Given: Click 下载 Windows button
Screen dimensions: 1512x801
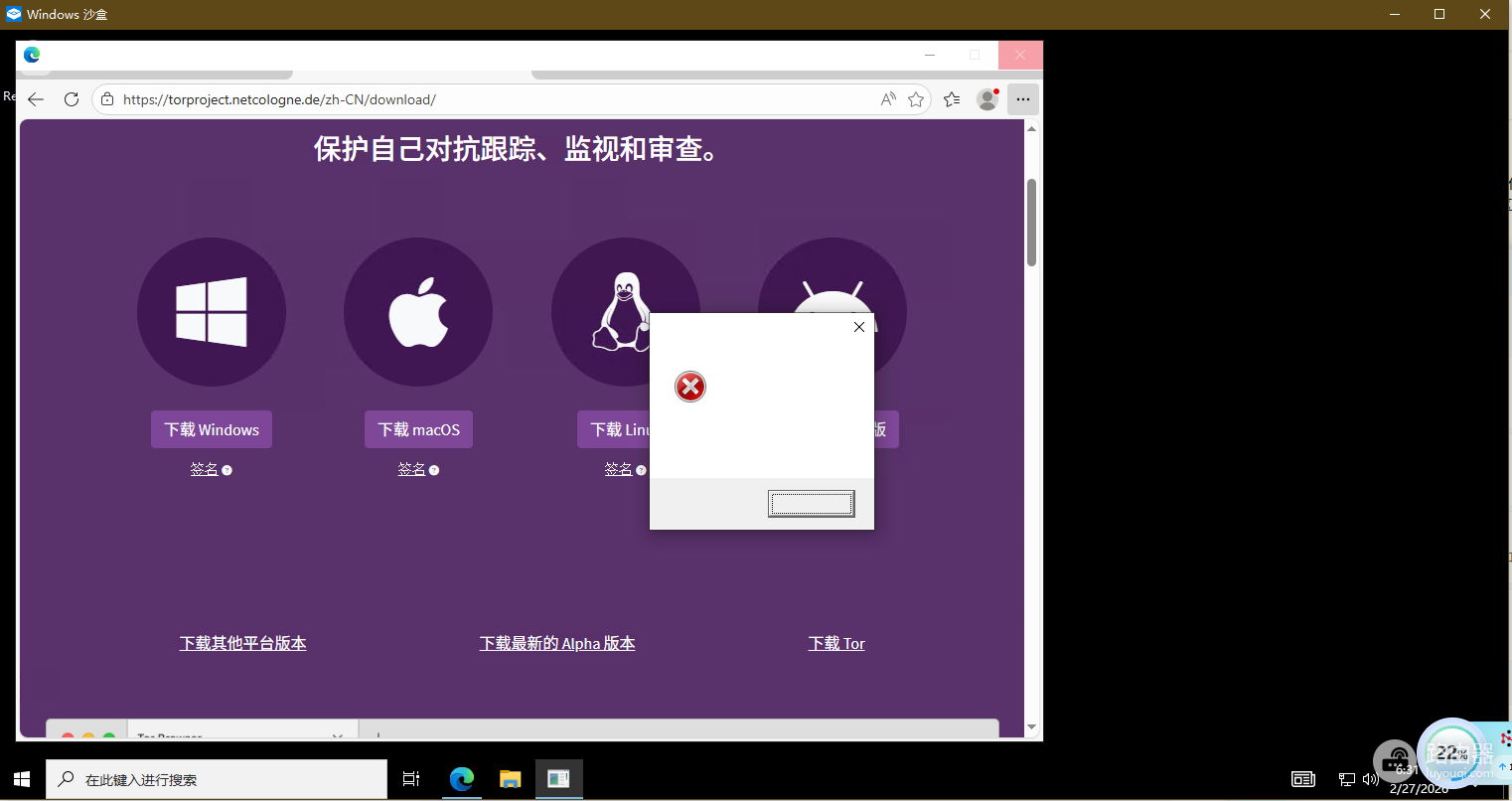Looking at the screenshot, I should click(x=212, y=429).
